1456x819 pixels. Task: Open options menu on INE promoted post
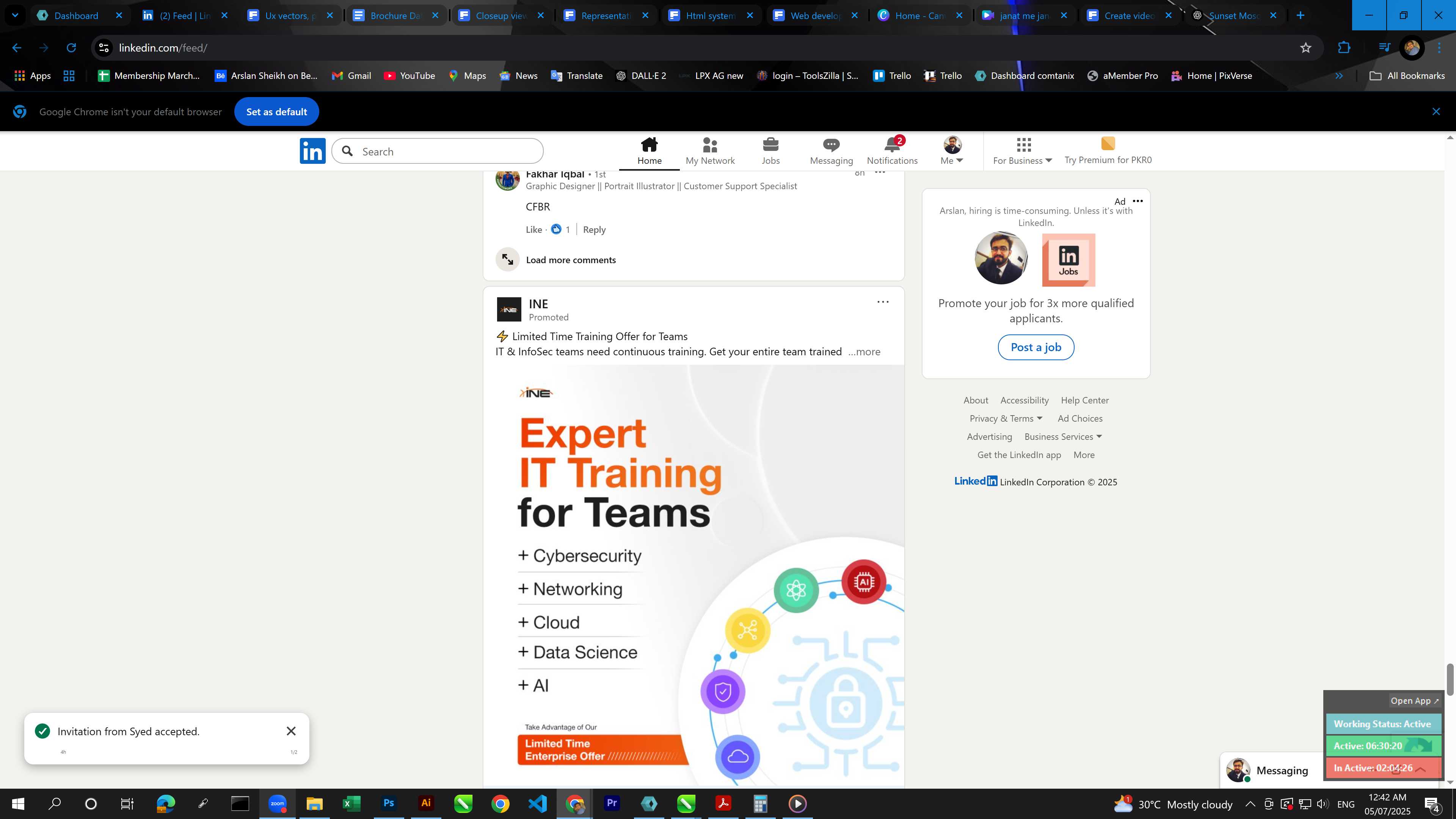click(883, 302)
